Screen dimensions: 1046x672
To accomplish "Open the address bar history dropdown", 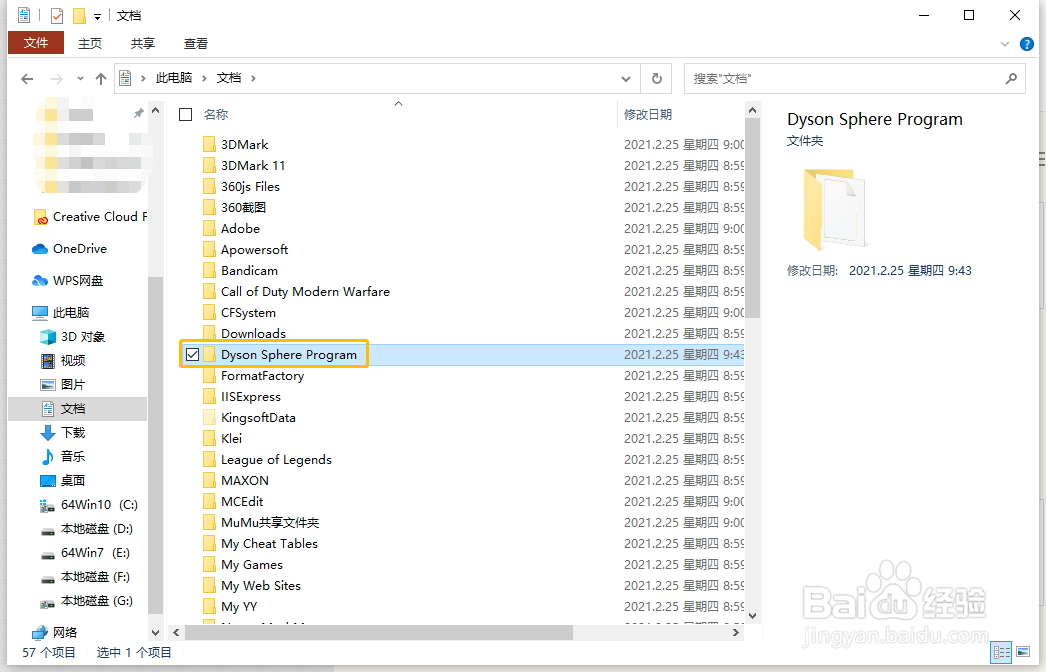I will [x=626, y=79].
